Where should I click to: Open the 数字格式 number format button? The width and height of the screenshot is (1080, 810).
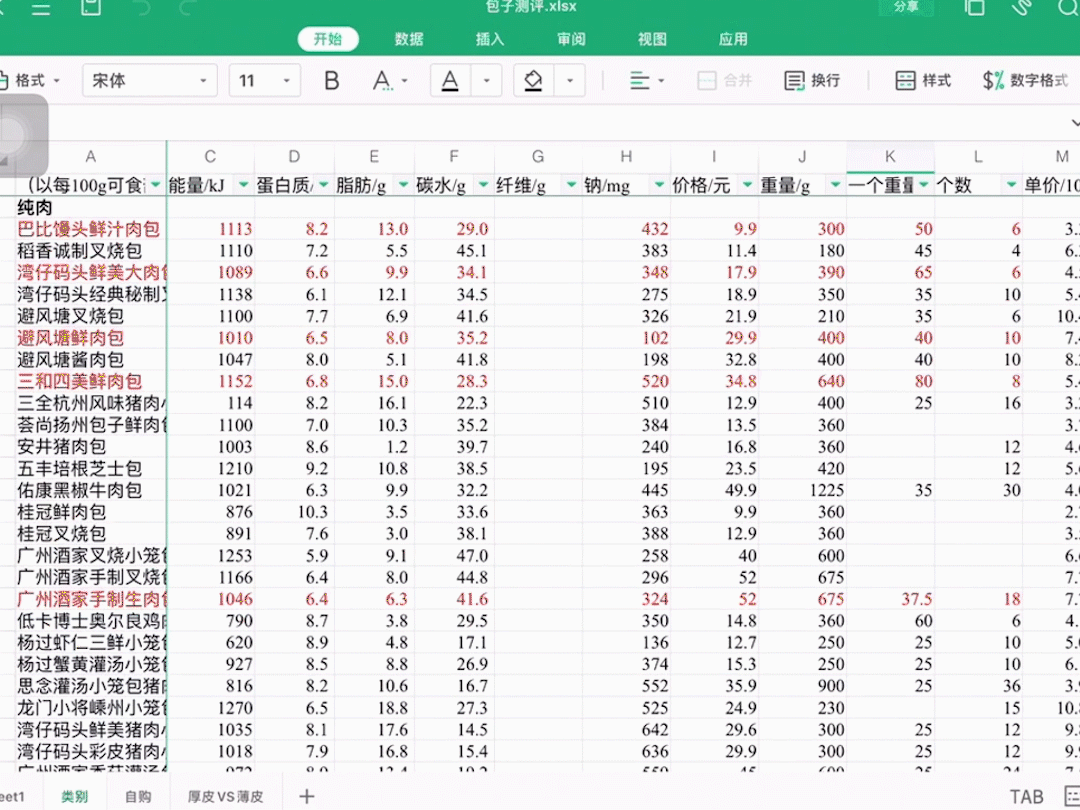1025,81
